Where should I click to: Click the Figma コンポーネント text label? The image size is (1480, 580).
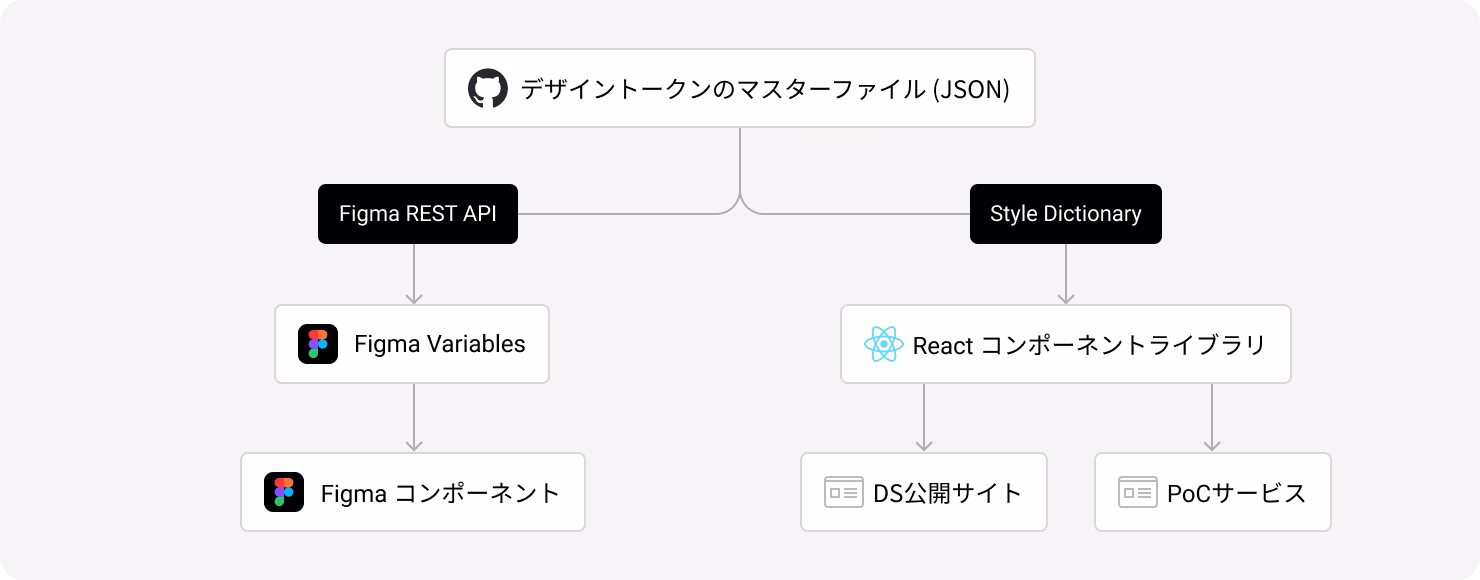(x=441, y=492)
